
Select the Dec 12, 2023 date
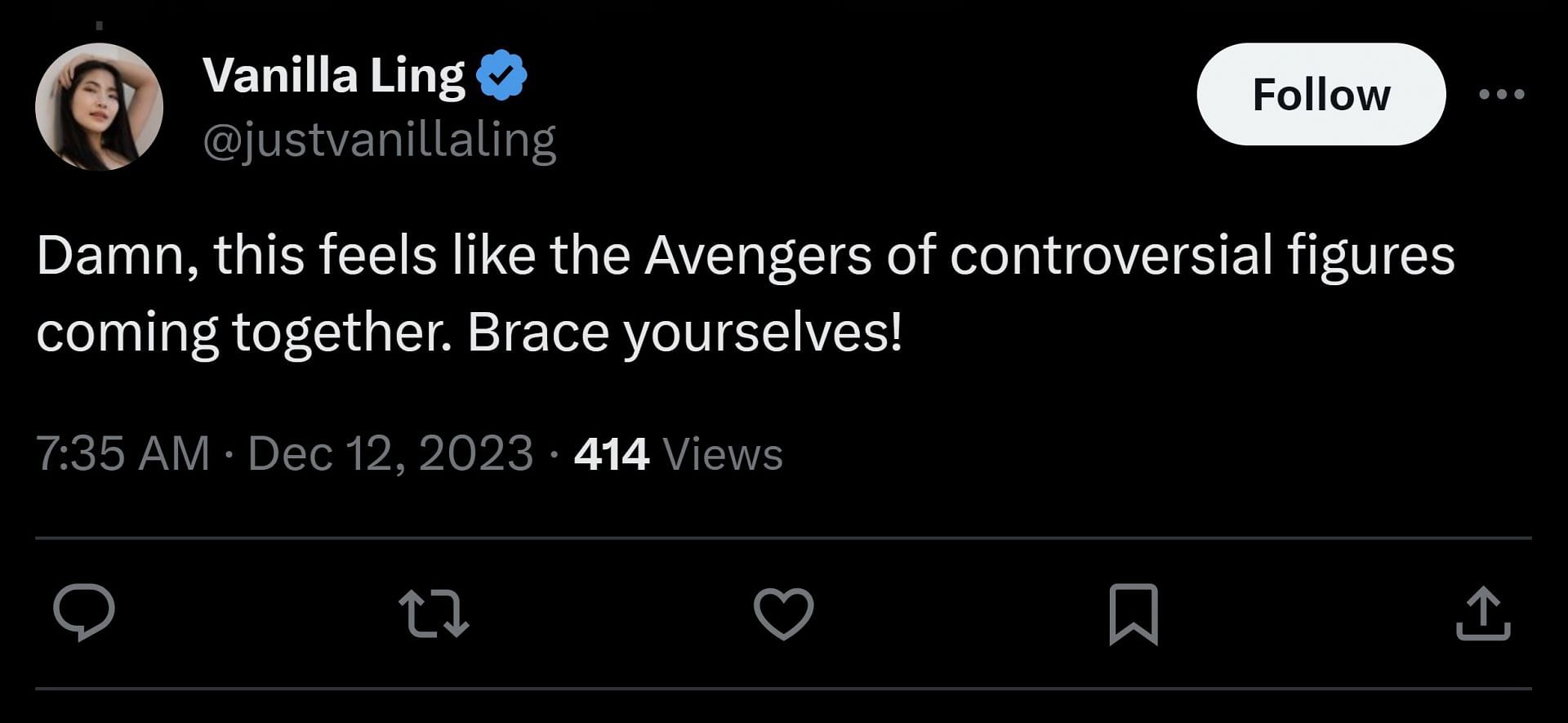390,453
